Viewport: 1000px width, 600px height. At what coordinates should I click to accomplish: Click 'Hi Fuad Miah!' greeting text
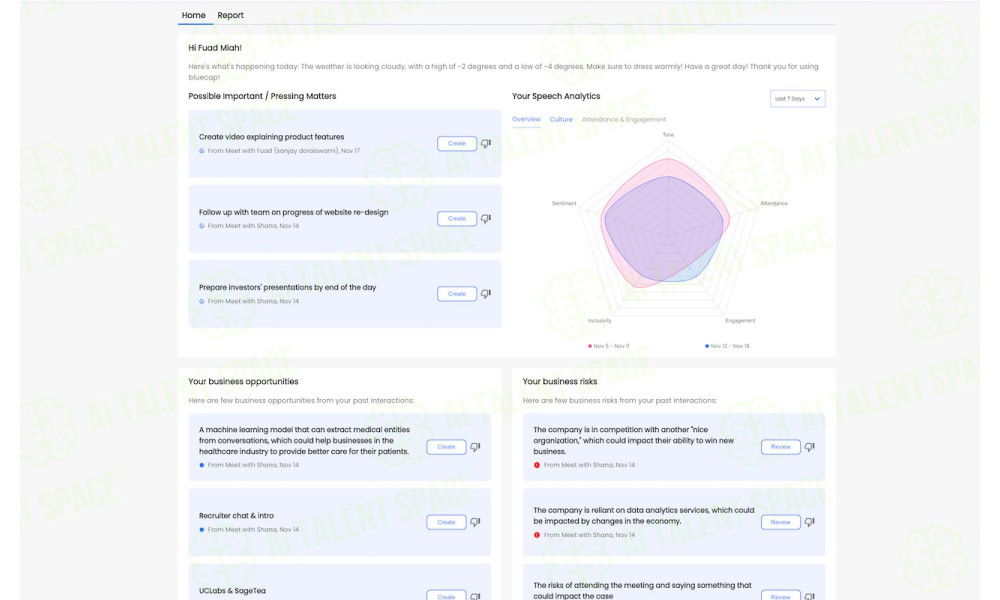215,48
